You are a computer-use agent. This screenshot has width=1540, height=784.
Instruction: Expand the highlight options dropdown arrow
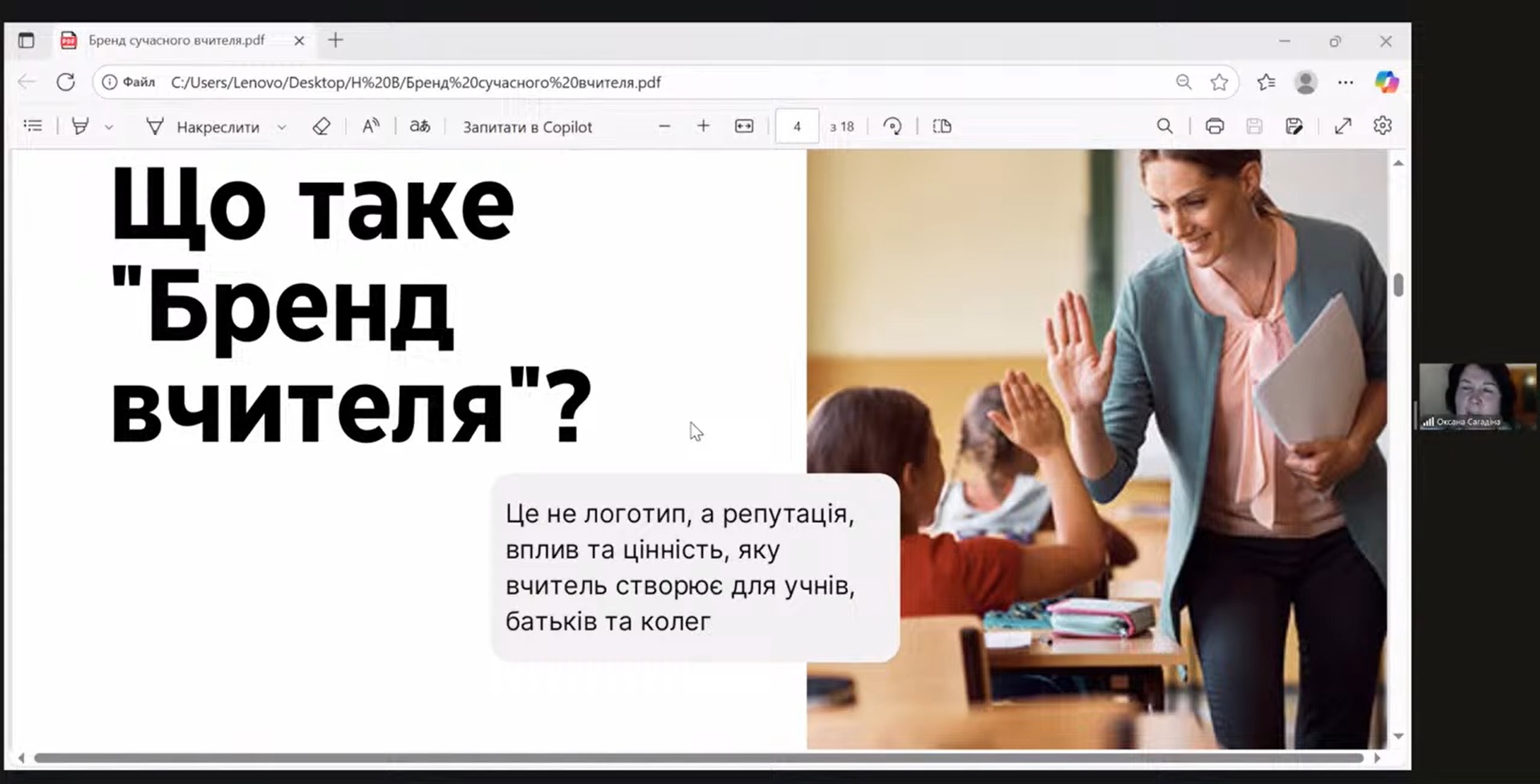(109, 127)
